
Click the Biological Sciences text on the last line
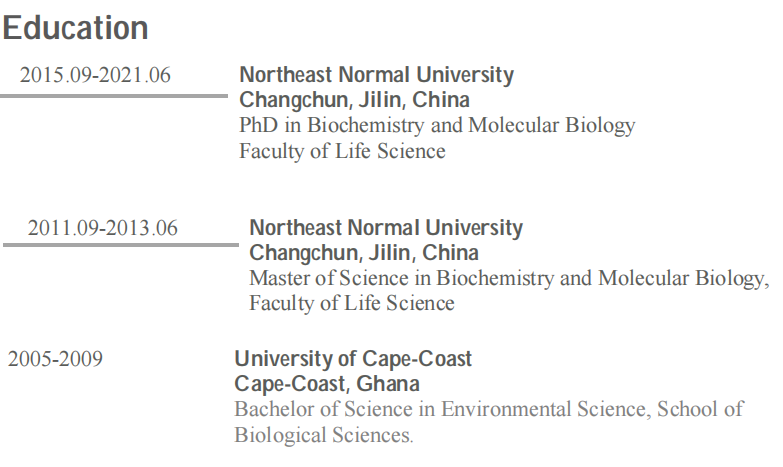coord(322,435)
